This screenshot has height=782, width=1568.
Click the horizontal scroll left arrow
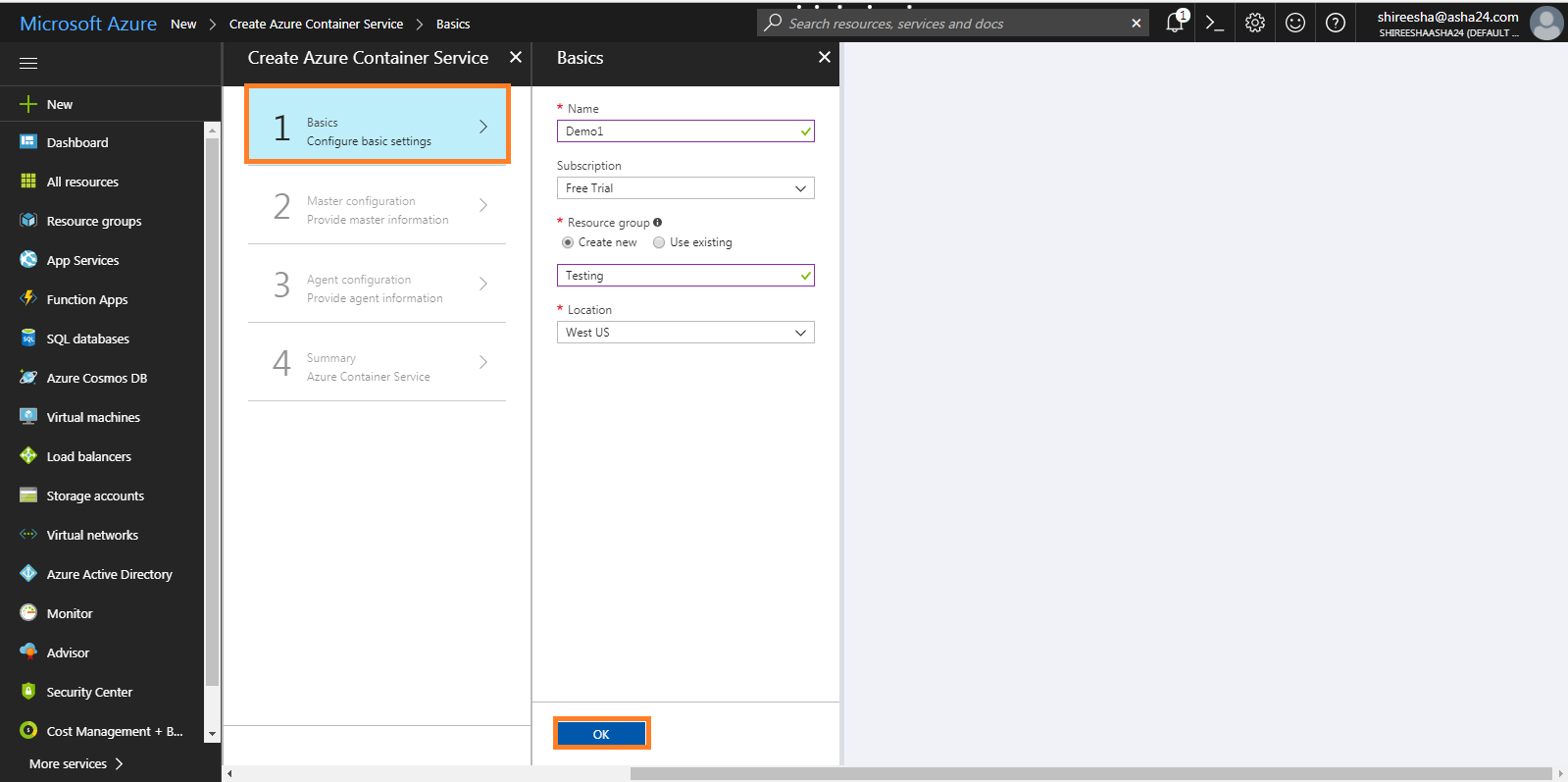[229, 774]
